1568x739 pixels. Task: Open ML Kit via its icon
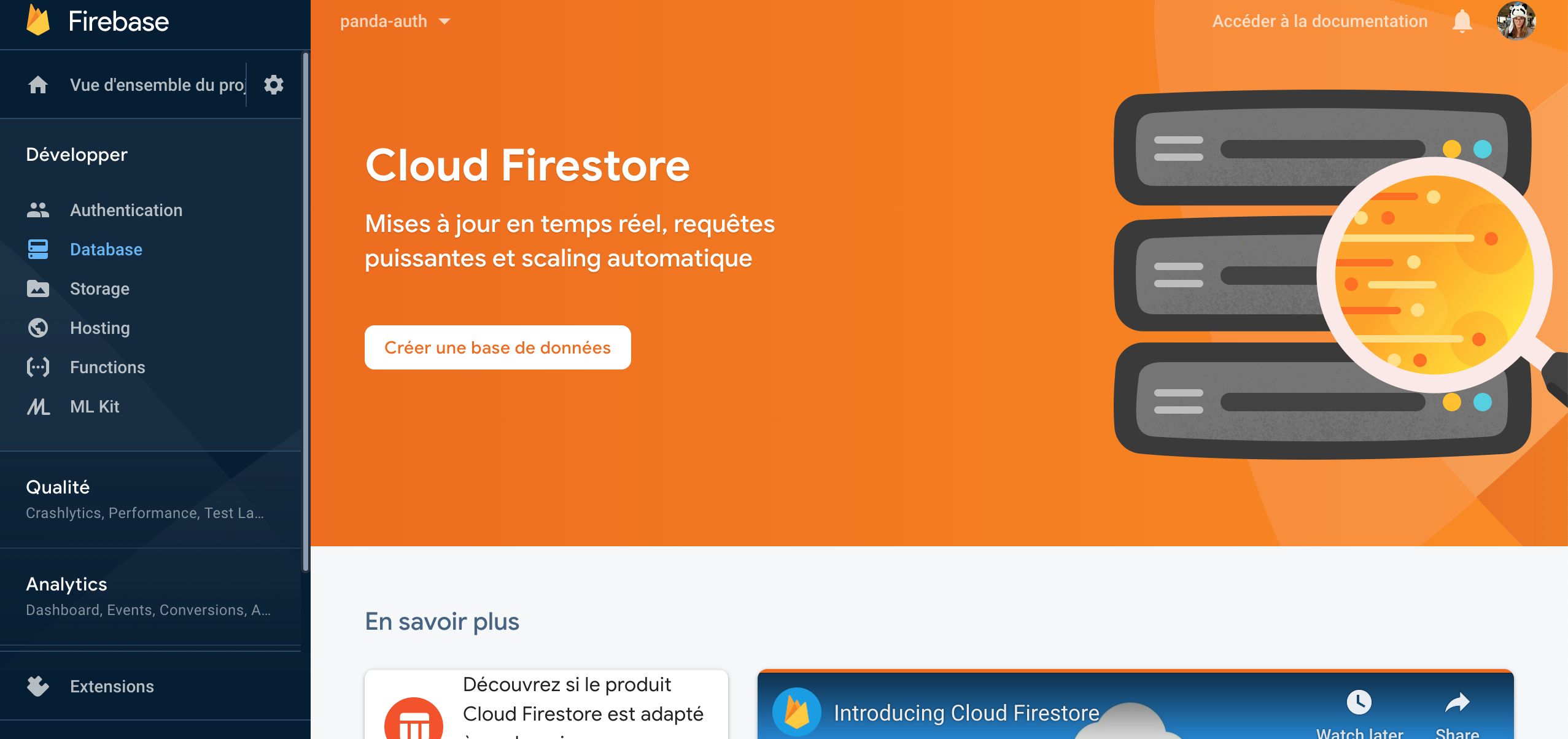click(x=38, y=406)
